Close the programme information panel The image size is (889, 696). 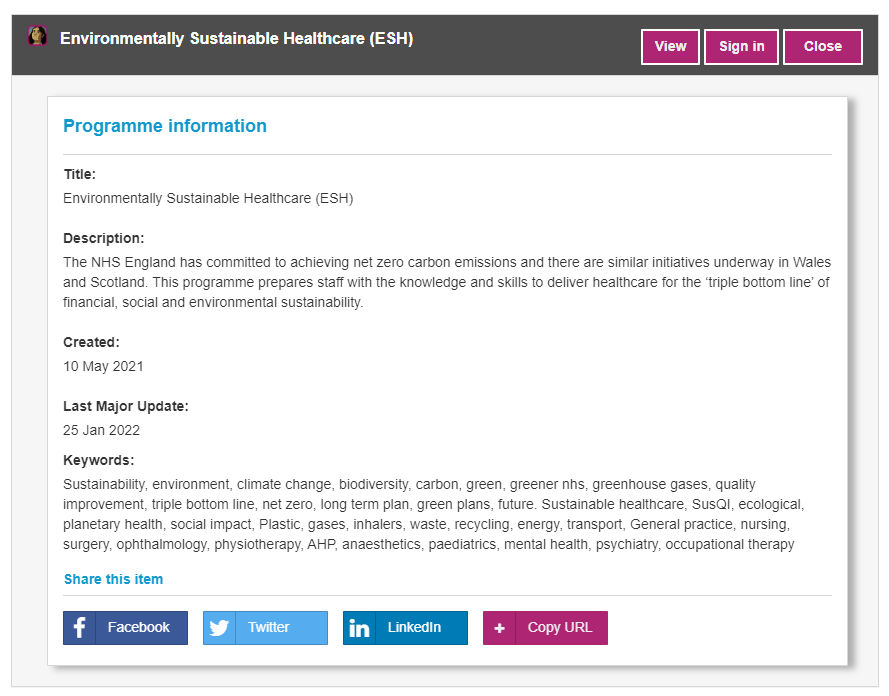point(822,47)
